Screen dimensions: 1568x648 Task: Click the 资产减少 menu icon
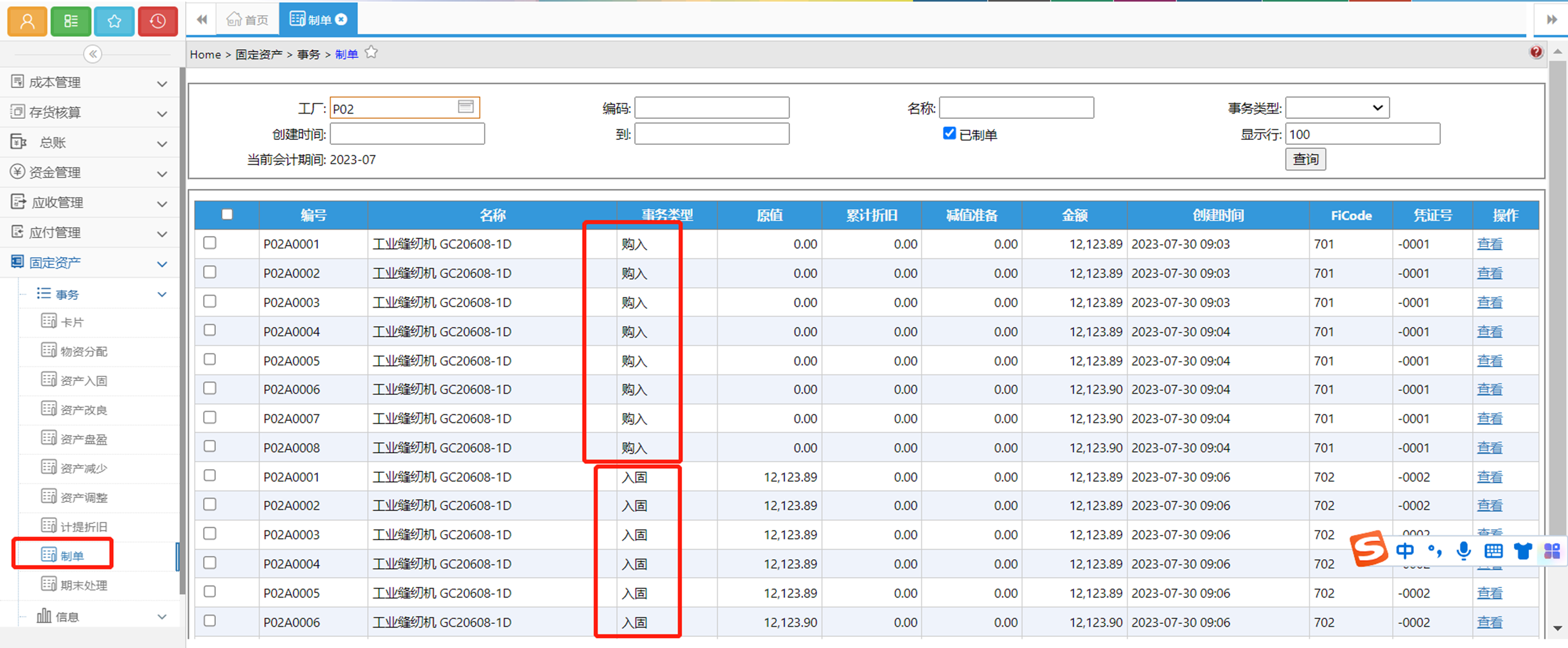[x=49, y=467]
